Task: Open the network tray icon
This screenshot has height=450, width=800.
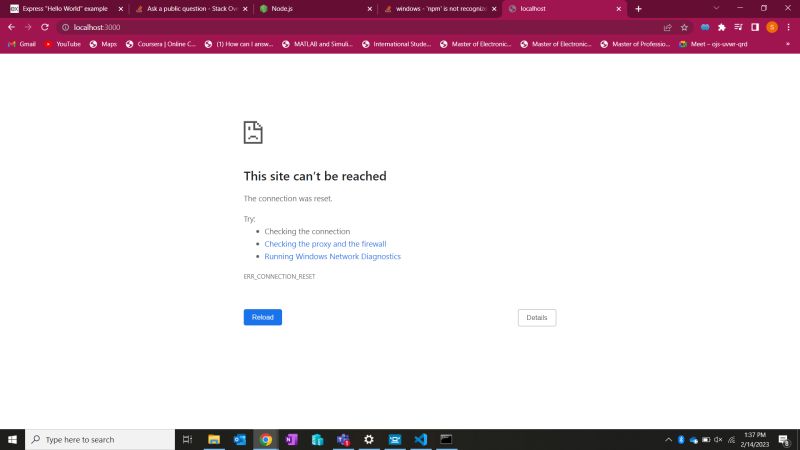Action: click(731, 439)
